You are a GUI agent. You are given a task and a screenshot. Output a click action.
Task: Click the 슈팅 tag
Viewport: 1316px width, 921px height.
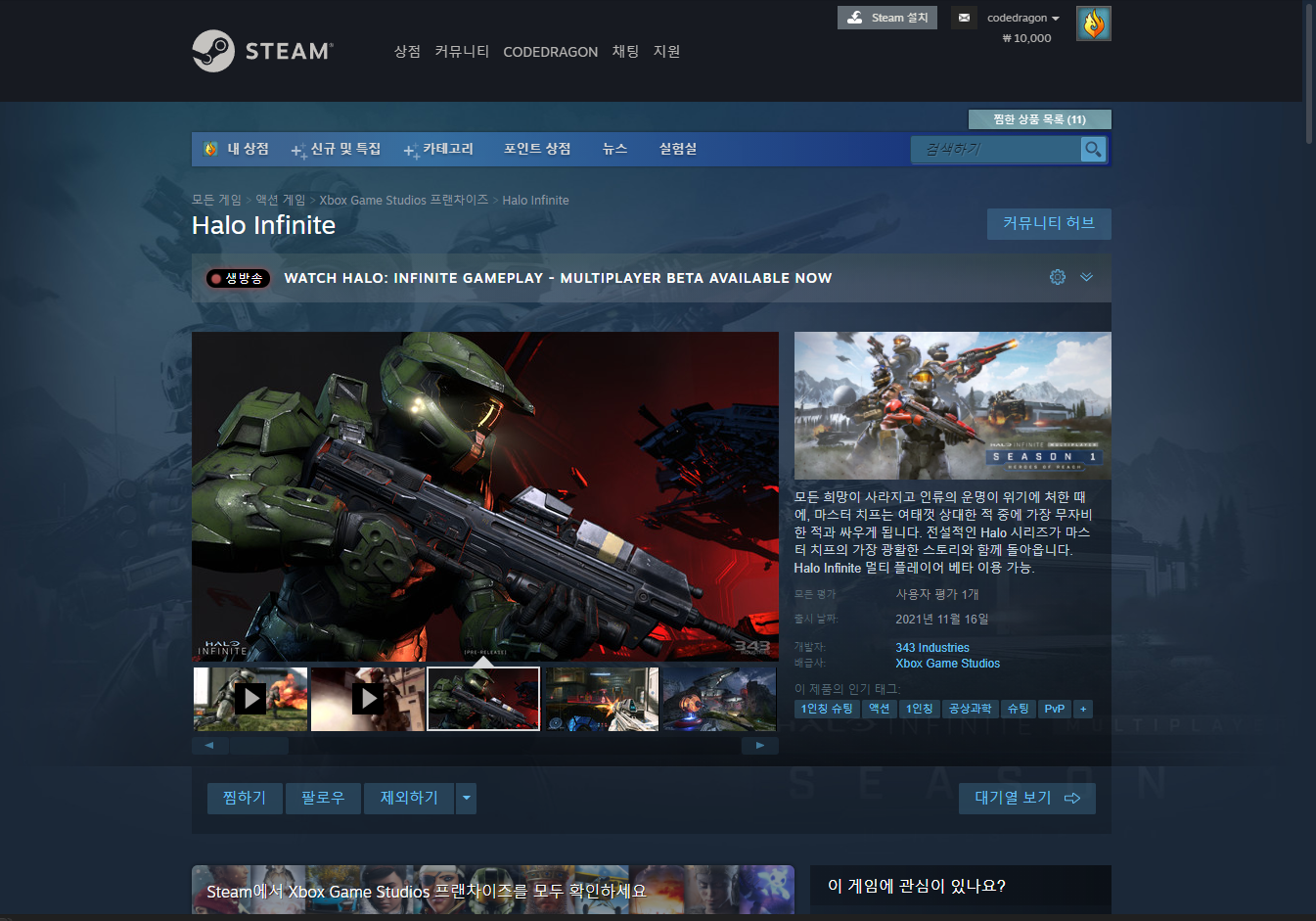pyautogui.click(x=1019, y=709)
